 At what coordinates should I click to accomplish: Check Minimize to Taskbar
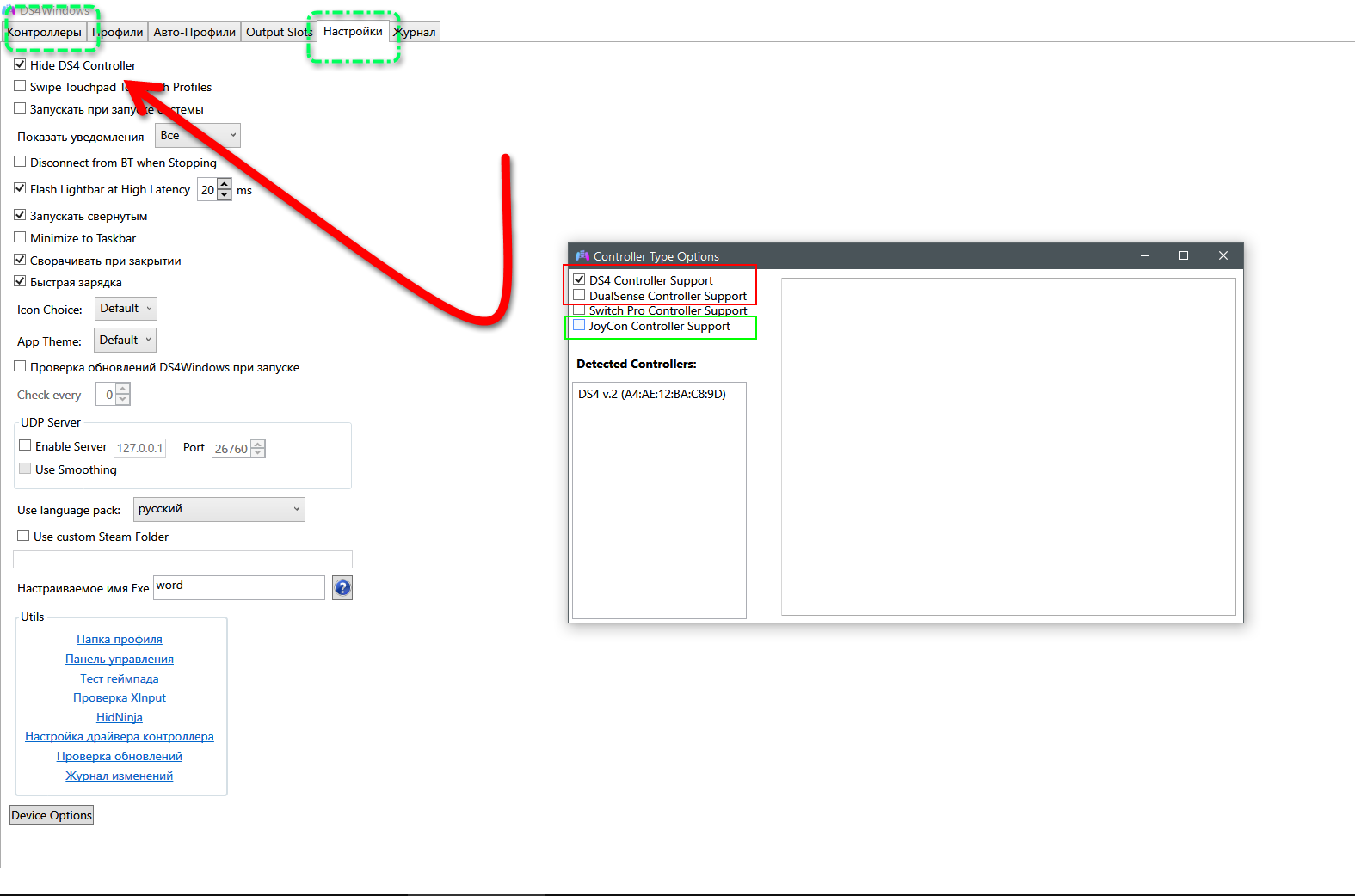20,237
